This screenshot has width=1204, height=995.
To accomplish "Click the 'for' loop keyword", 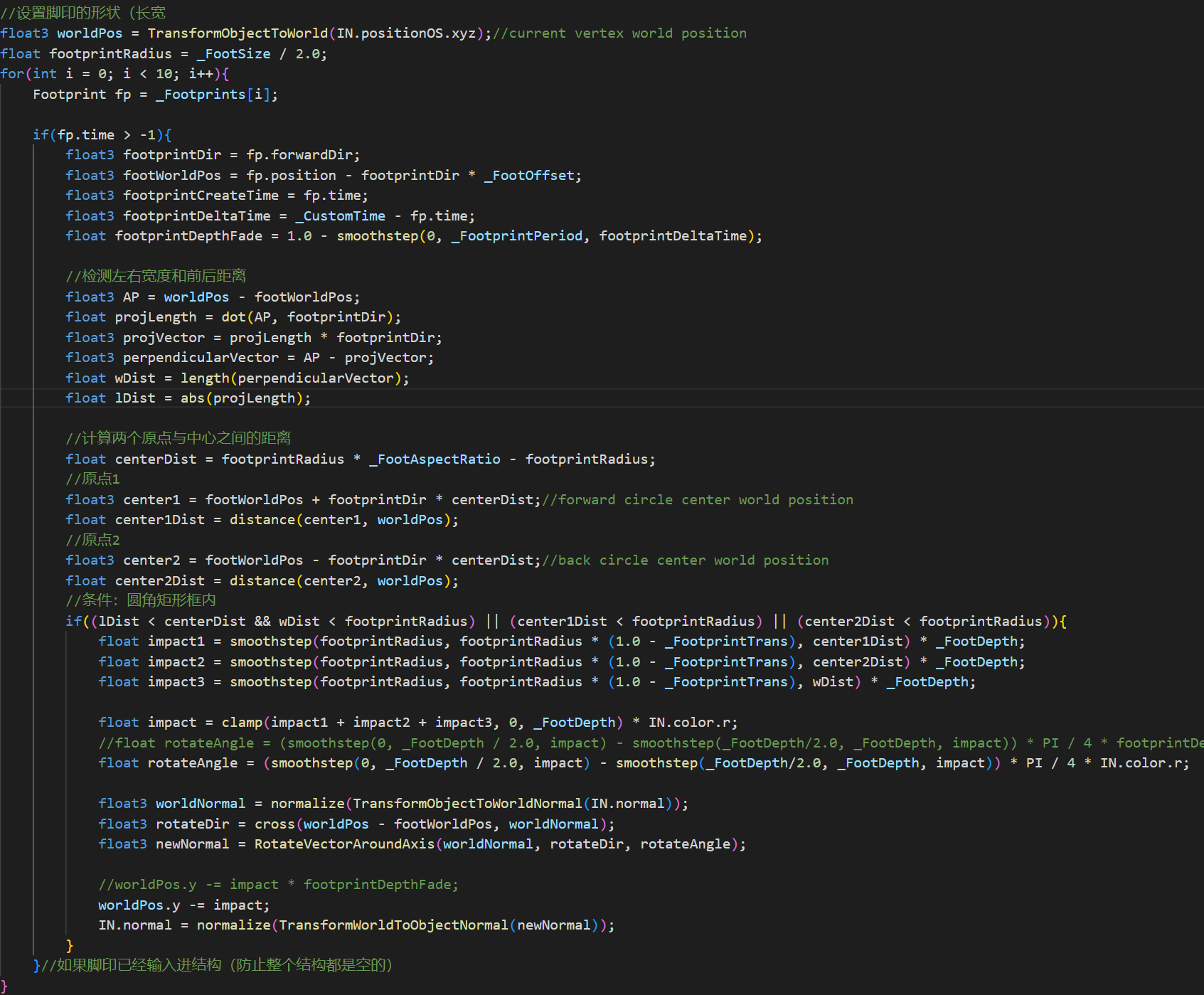I will (x=12, y=74).
